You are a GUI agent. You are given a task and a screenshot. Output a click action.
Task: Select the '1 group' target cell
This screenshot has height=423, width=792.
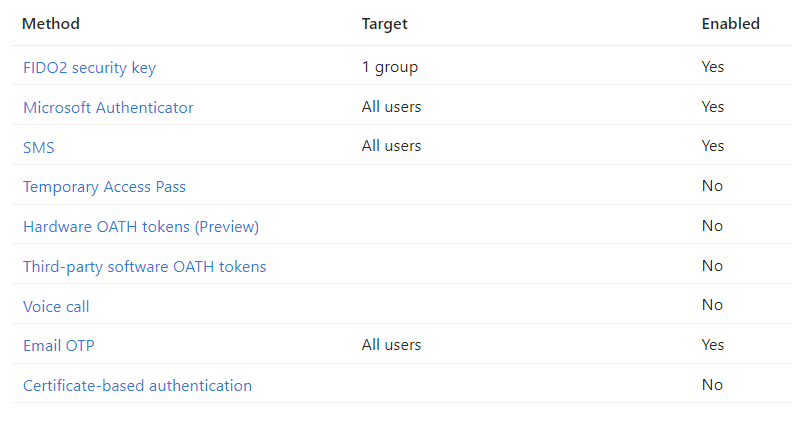[x=389, y=67]
